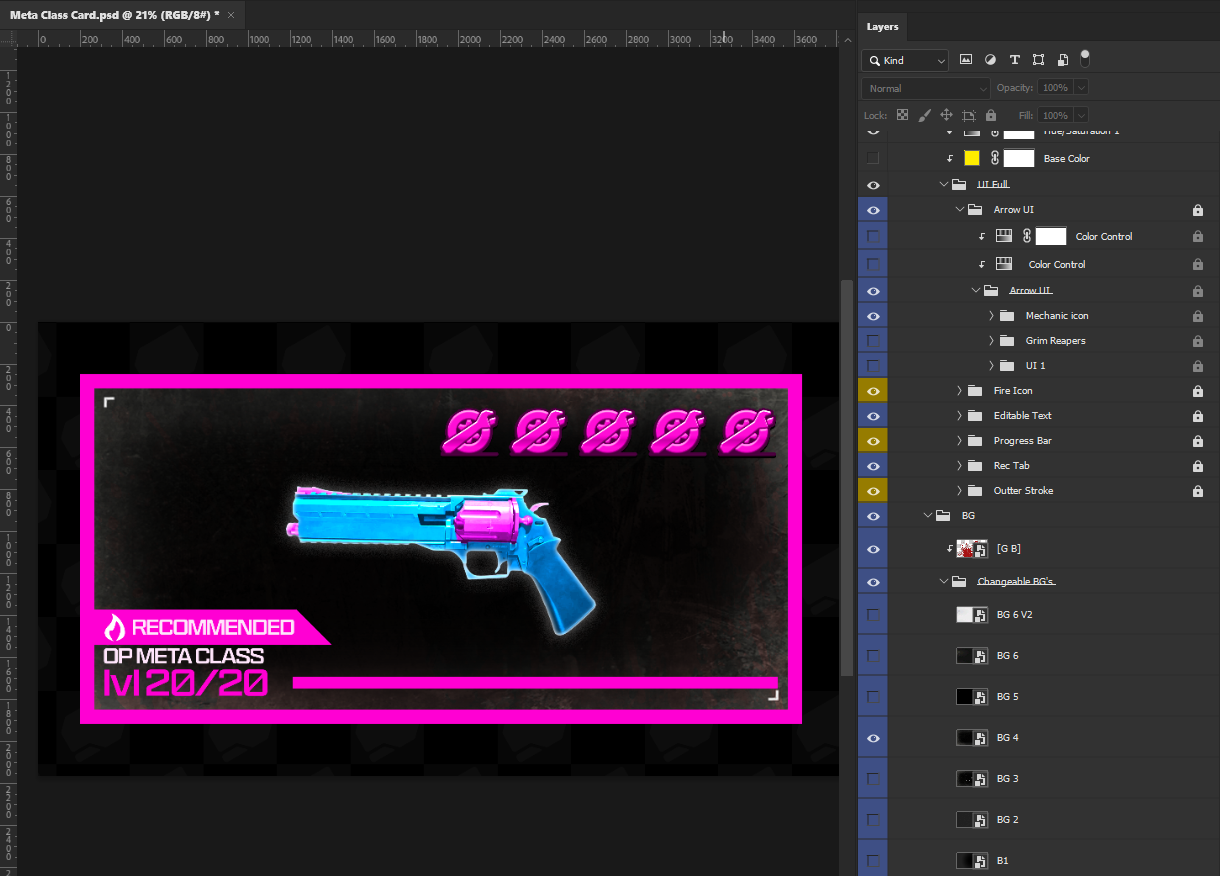Click the lock icon on Editable Text group
This screenshot has width=1220, height=876.
tap(1197, 416)
